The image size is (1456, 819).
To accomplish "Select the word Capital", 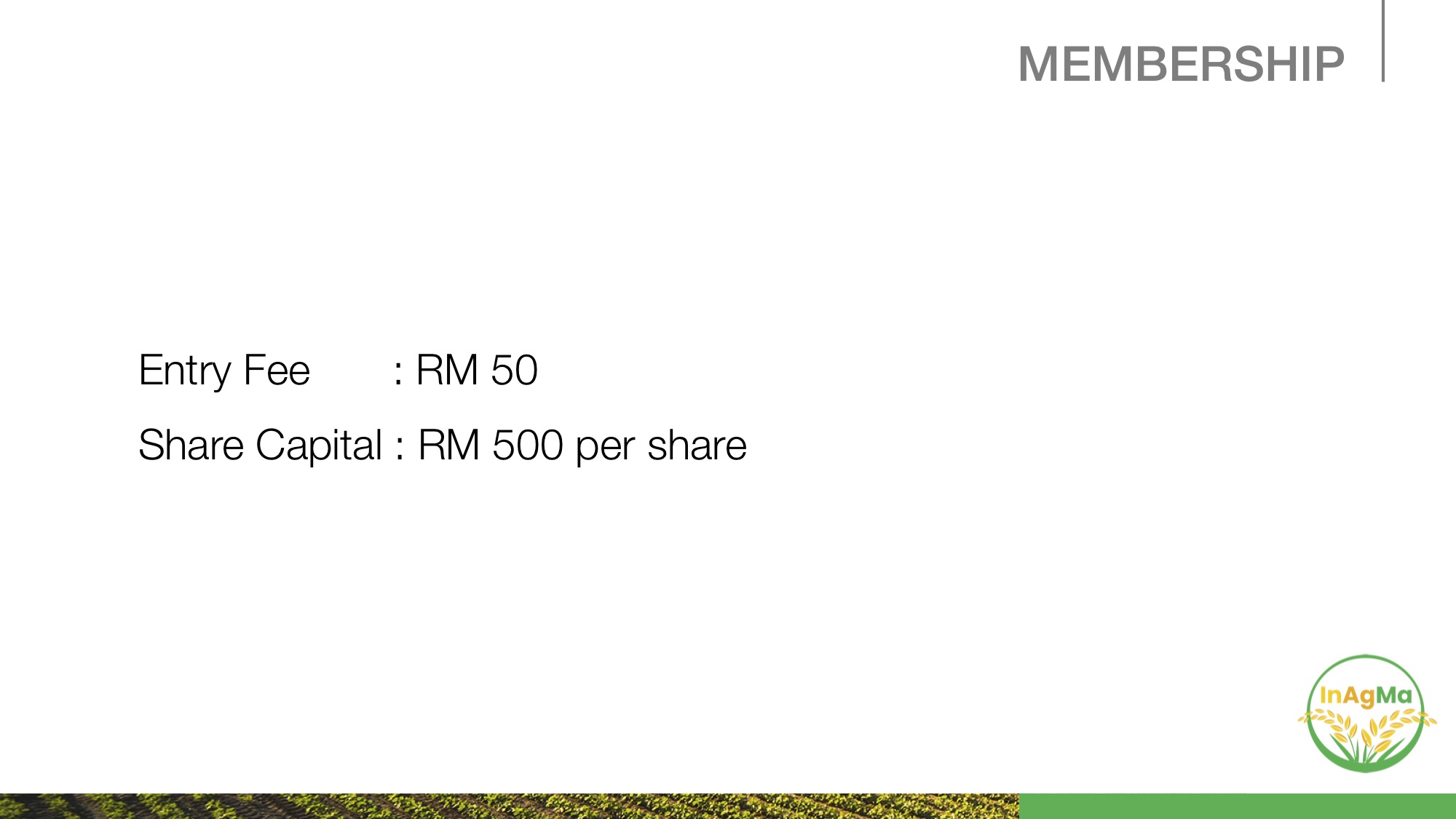I will 318,446.
